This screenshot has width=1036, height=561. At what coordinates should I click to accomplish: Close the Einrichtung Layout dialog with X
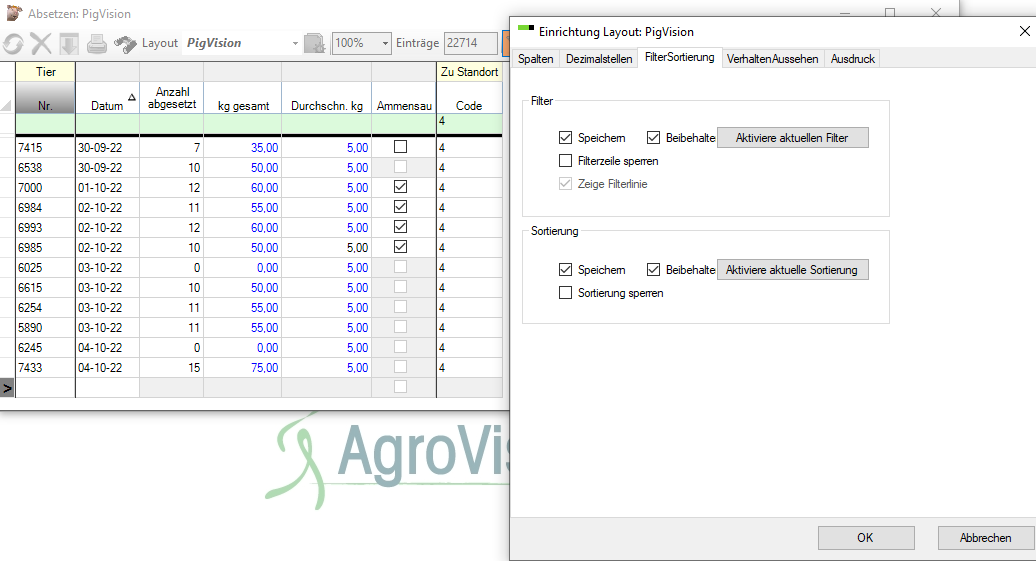coord(1024,31)
